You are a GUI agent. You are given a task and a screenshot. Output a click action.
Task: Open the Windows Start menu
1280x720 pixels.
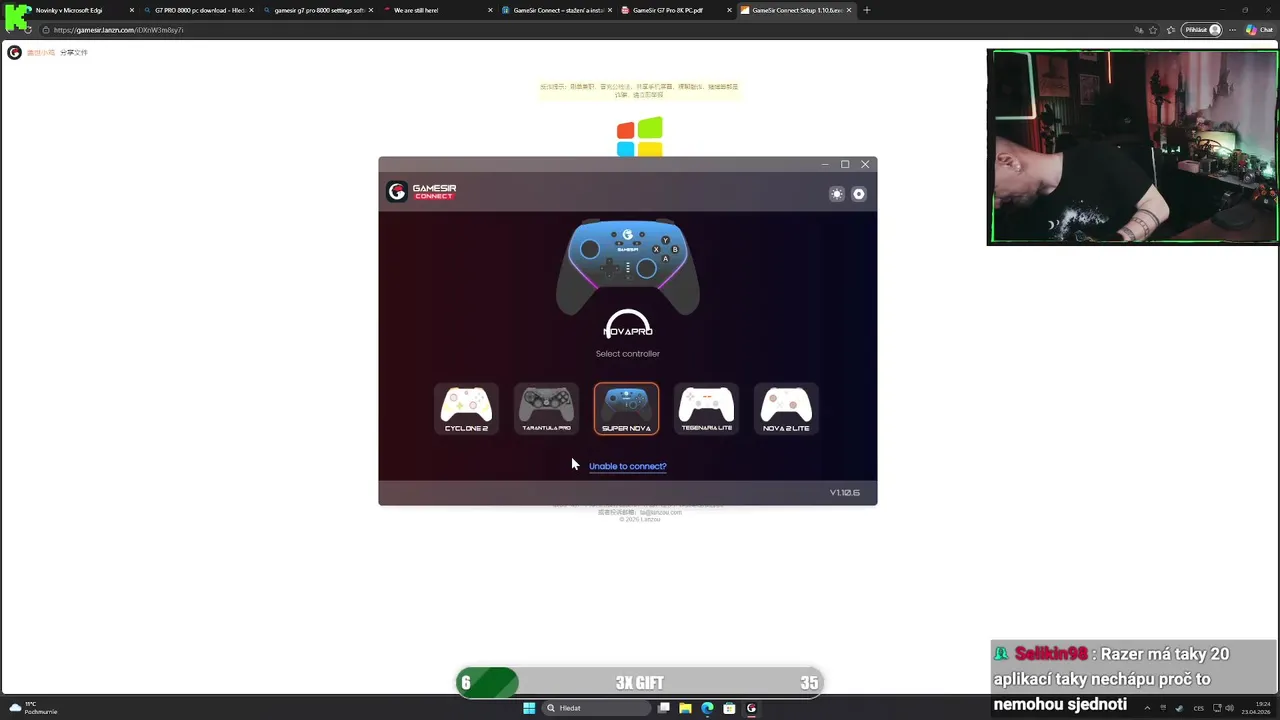click(529, 708)
